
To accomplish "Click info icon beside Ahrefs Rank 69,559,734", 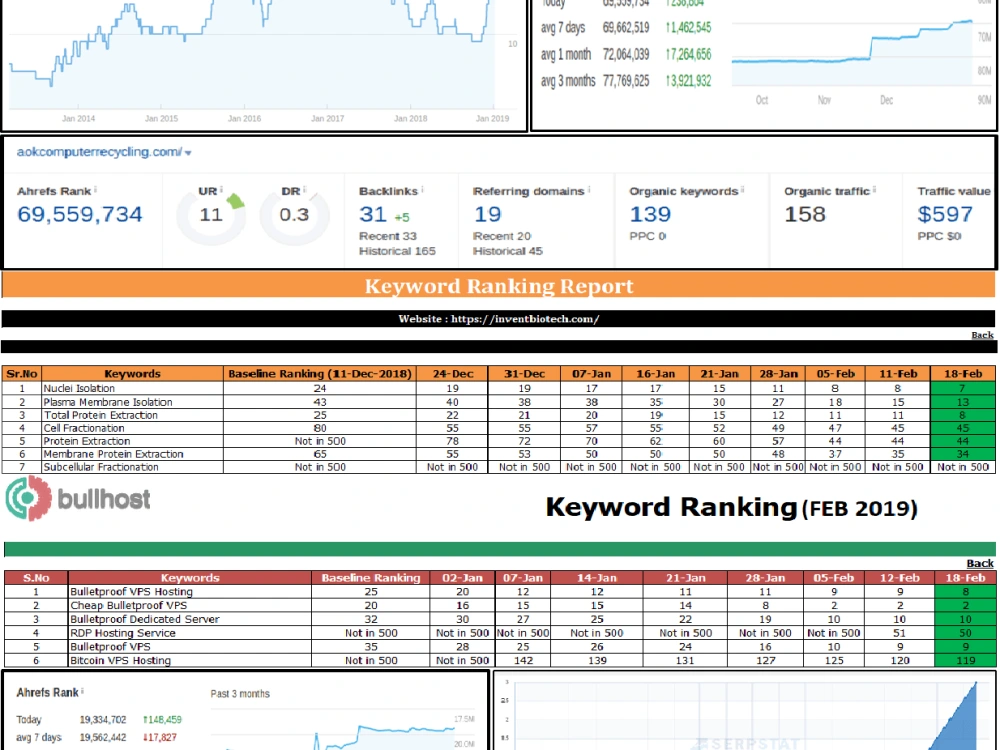I will click(x=96, y=189).
